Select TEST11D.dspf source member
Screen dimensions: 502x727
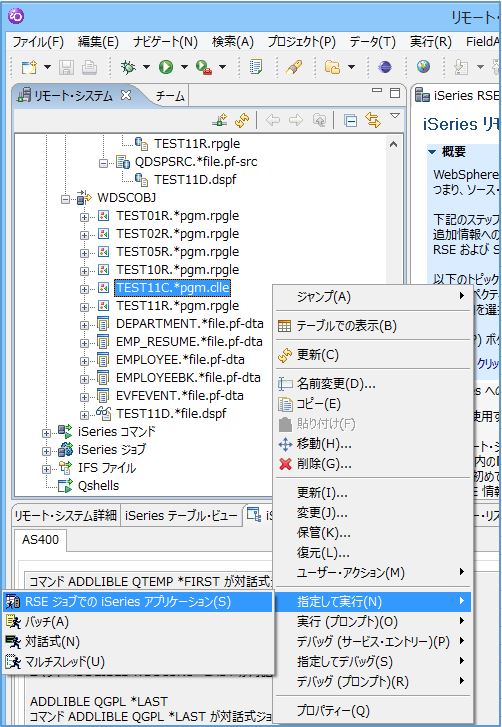(x=195, y=179)
